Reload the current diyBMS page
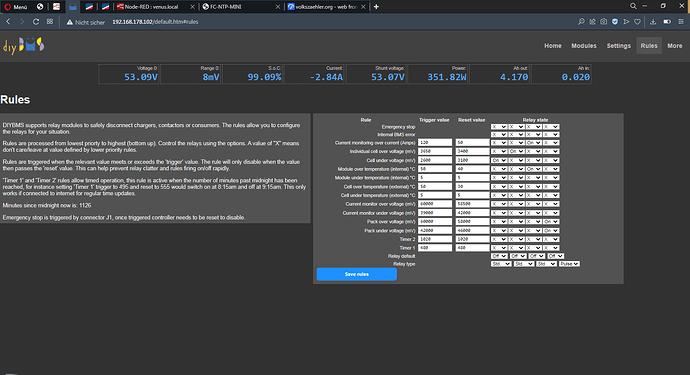This screenshot has height=375, width=690. pos(36,22)
